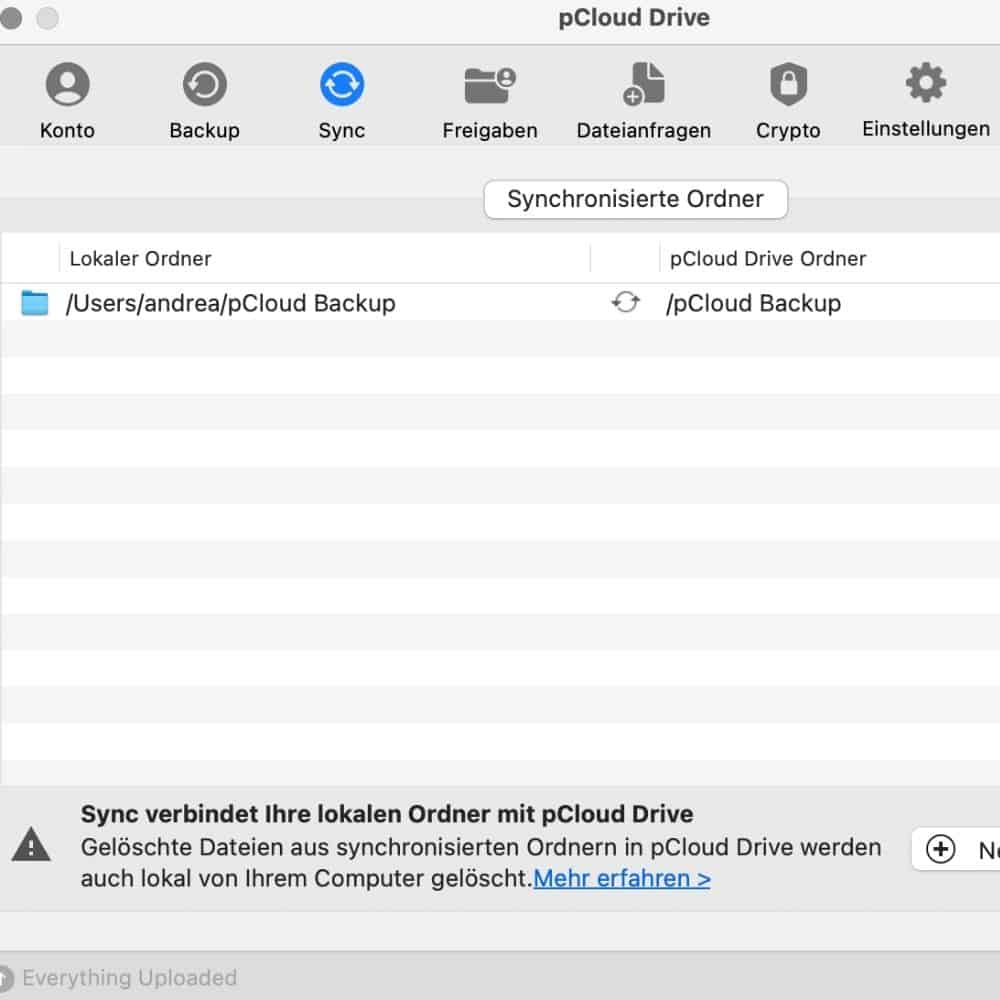Click the folder icon beside /Users/andrea/pCloud Backup

pos(34,302)
